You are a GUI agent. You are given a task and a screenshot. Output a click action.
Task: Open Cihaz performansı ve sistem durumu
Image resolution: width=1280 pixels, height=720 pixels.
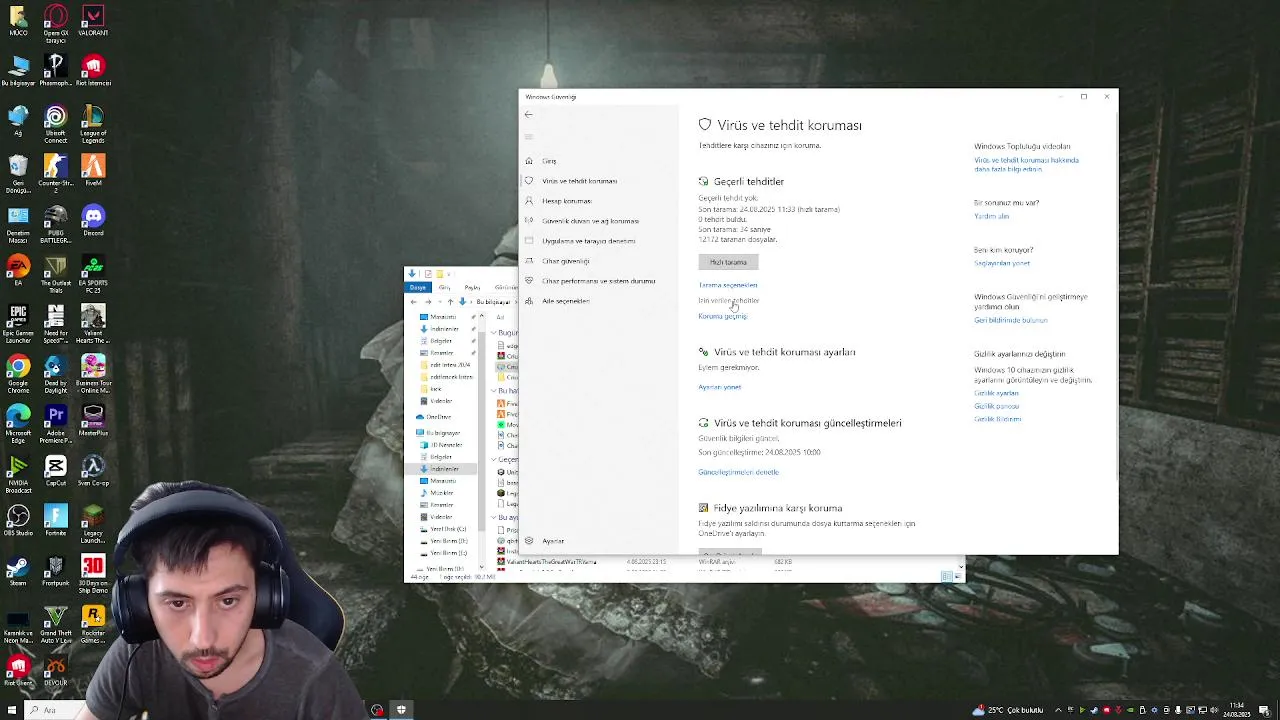click(x=598, y=281)
